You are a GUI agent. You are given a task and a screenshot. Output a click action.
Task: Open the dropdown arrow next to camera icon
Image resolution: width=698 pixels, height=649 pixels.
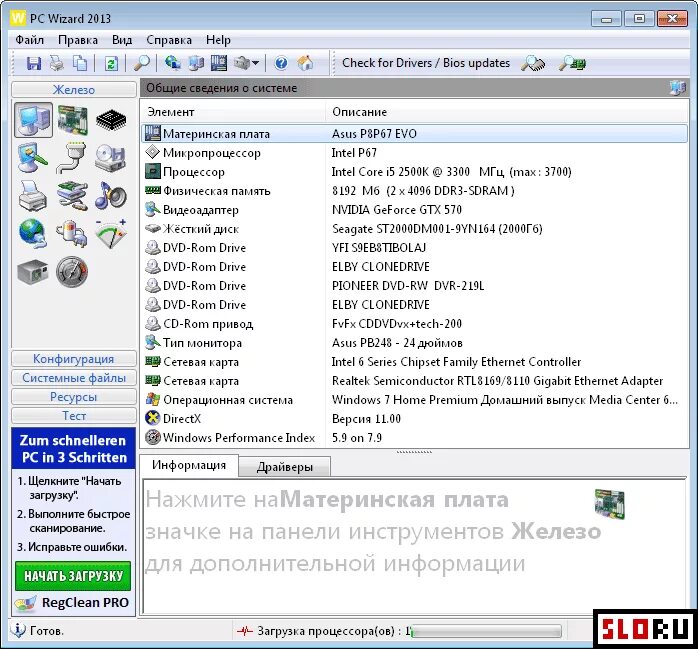[x=256, y=63]
